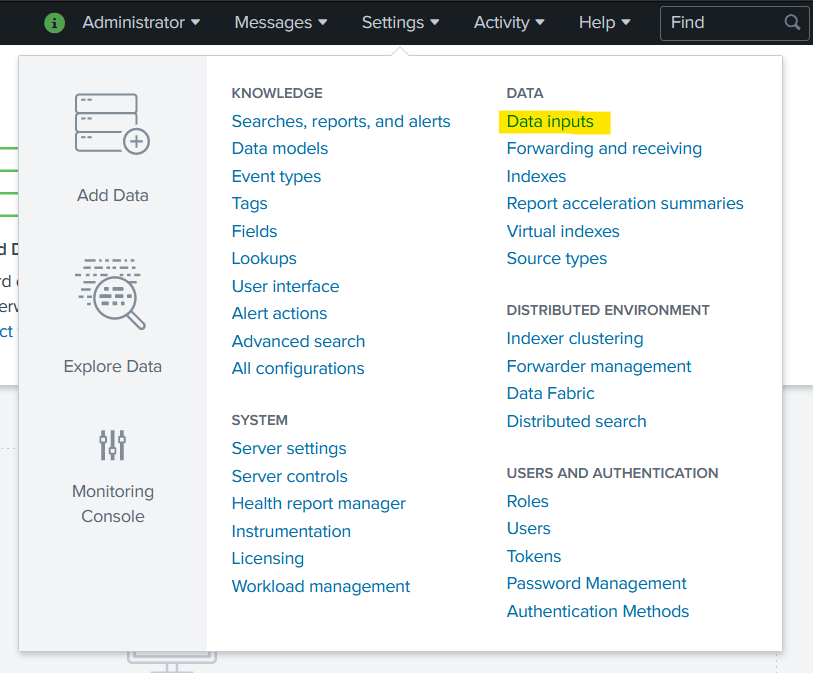Open the Monitoring Console icon
The image size is (813, 673).
pos(113,445)
